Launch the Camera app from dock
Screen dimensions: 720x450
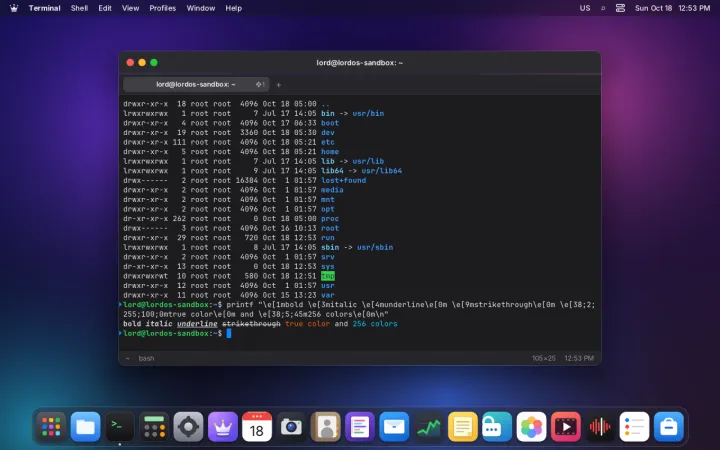(x=291, y=427)
